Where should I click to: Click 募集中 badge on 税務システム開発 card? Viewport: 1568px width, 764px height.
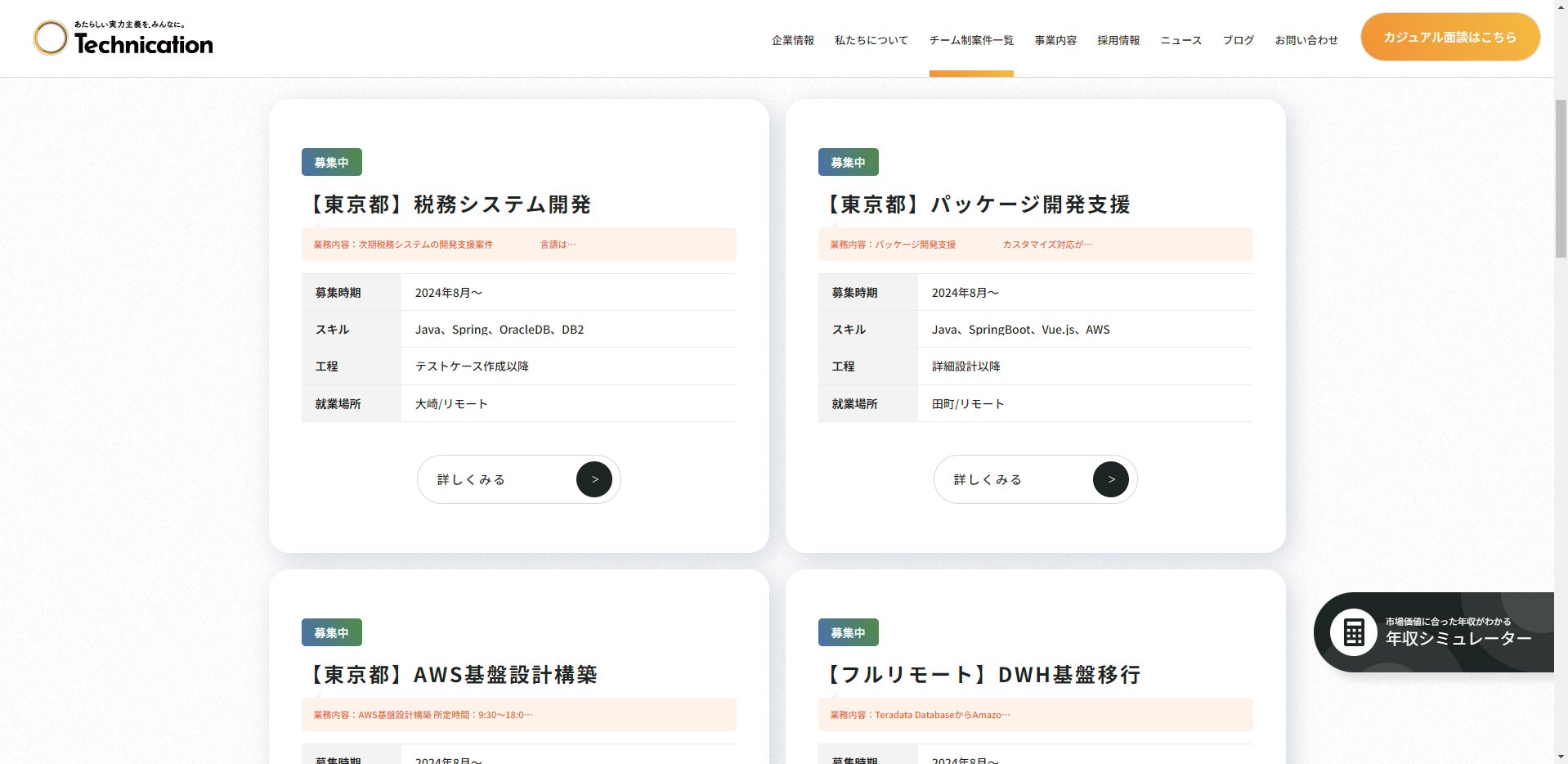tap(332, 162)
